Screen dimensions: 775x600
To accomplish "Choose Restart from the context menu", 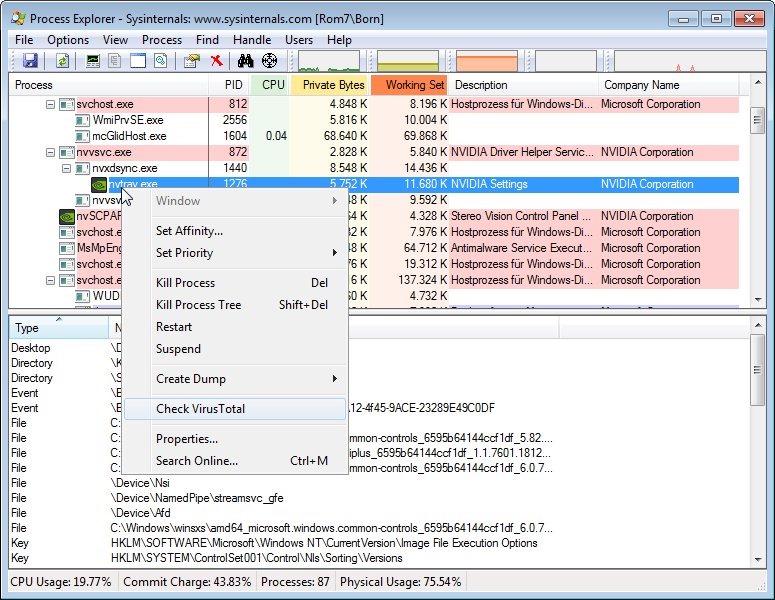I will click(x=235, y=327).
